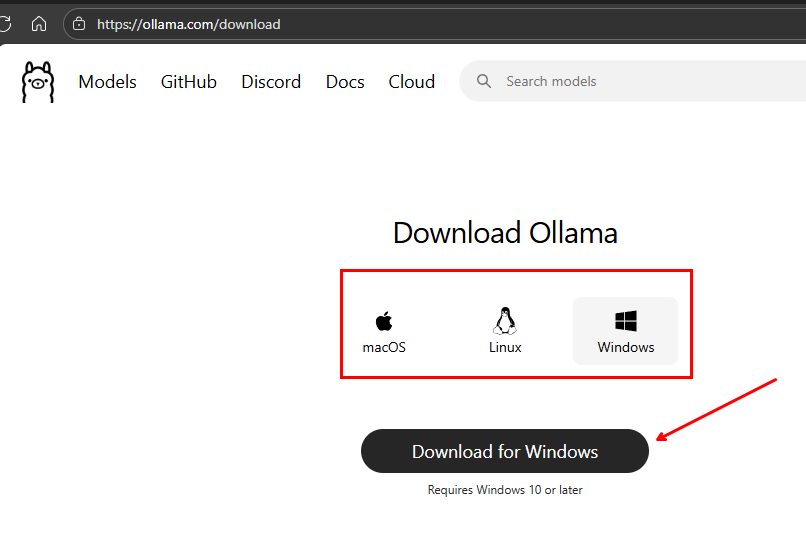Open site info icon beside the URL
The image size is (806, 535).
80,24
